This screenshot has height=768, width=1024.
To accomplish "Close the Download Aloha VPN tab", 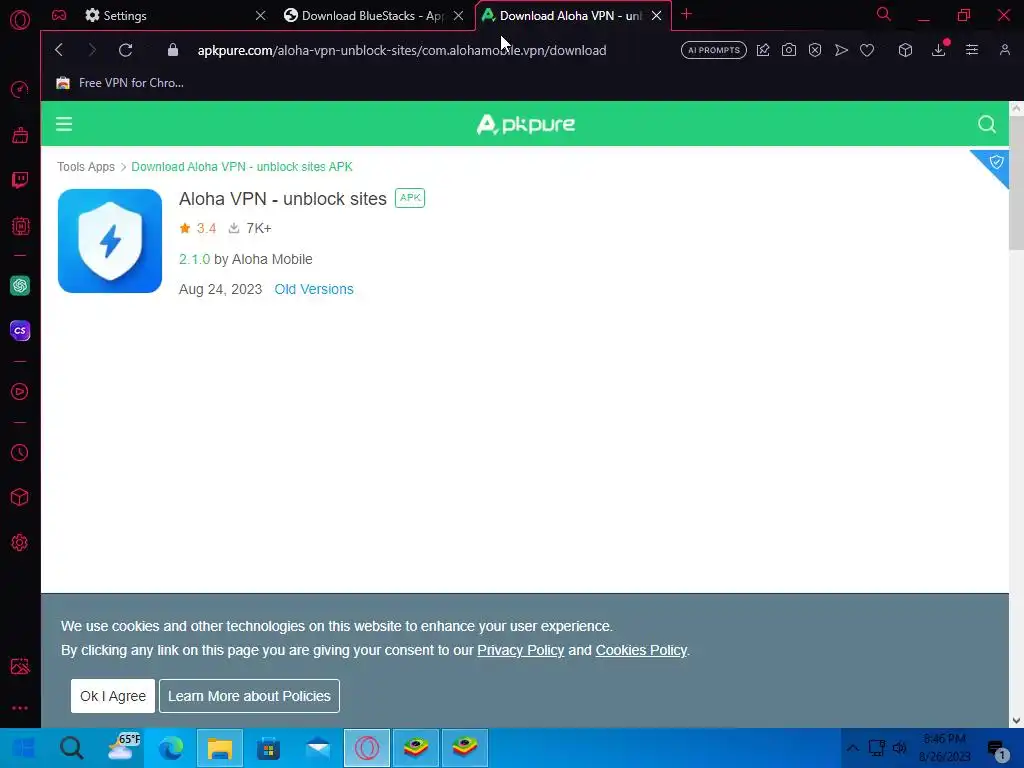I will click(656, 16).
